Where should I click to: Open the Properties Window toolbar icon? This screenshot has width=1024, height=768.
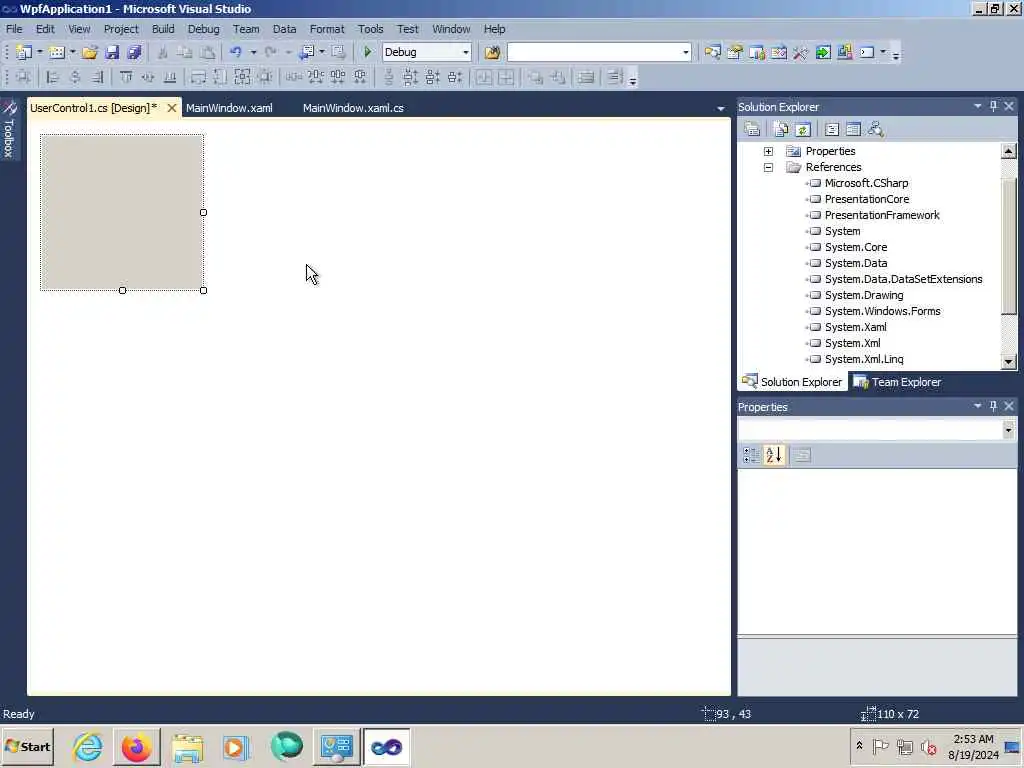click(x=735, y=52)
